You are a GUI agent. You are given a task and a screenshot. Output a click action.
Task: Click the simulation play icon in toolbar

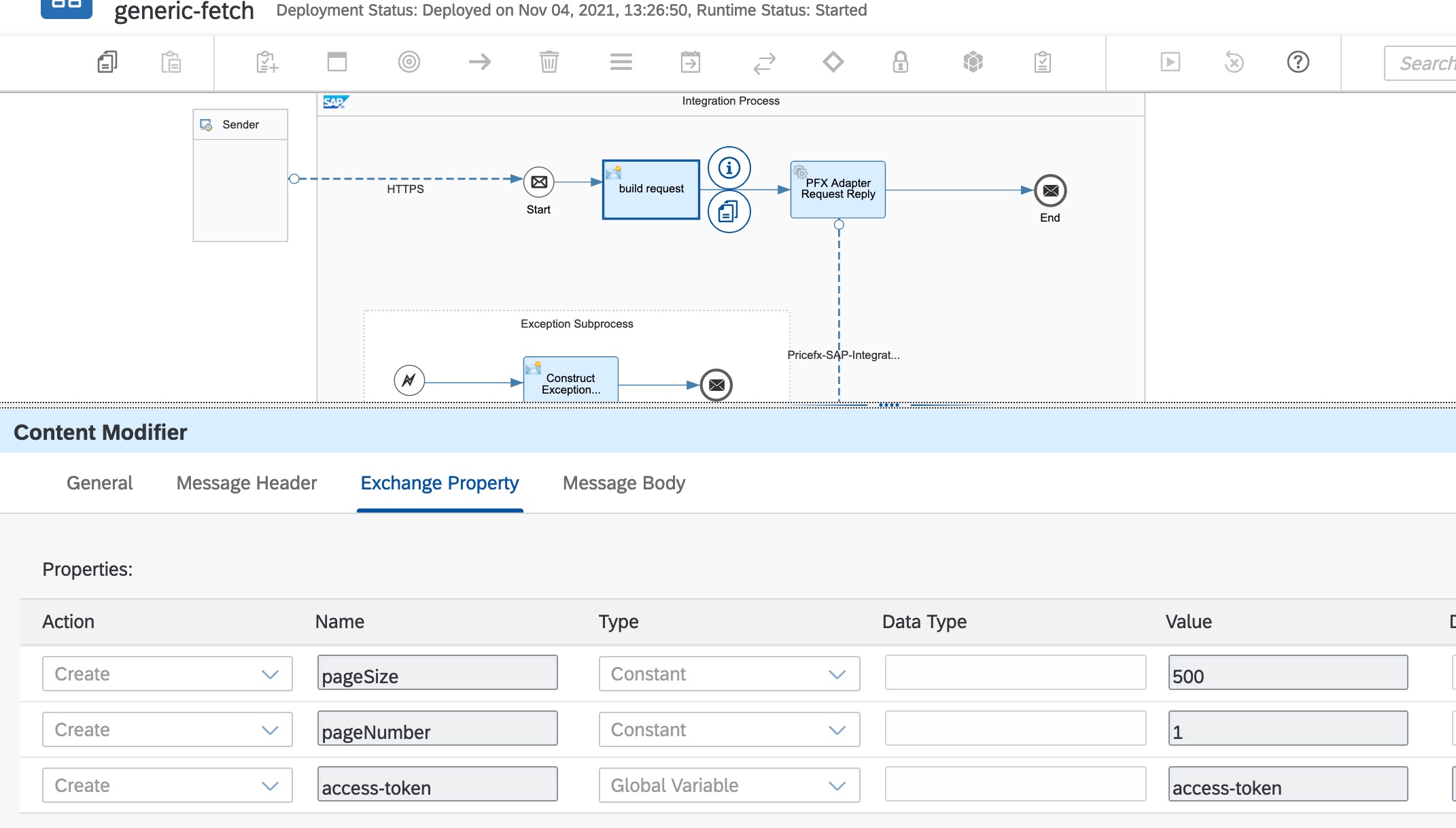tap(1170, 63)
